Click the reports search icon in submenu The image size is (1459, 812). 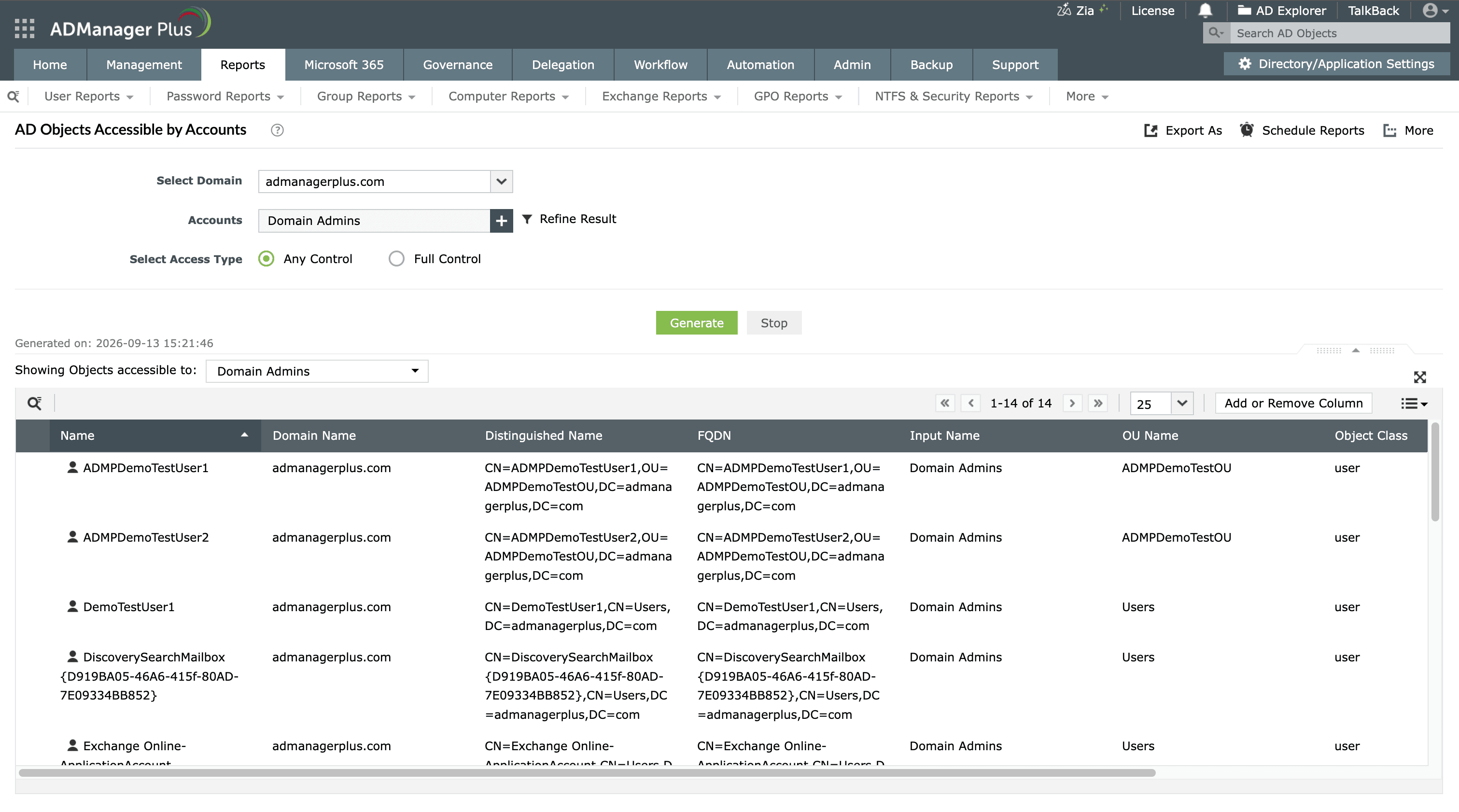(x=14, y=96)
